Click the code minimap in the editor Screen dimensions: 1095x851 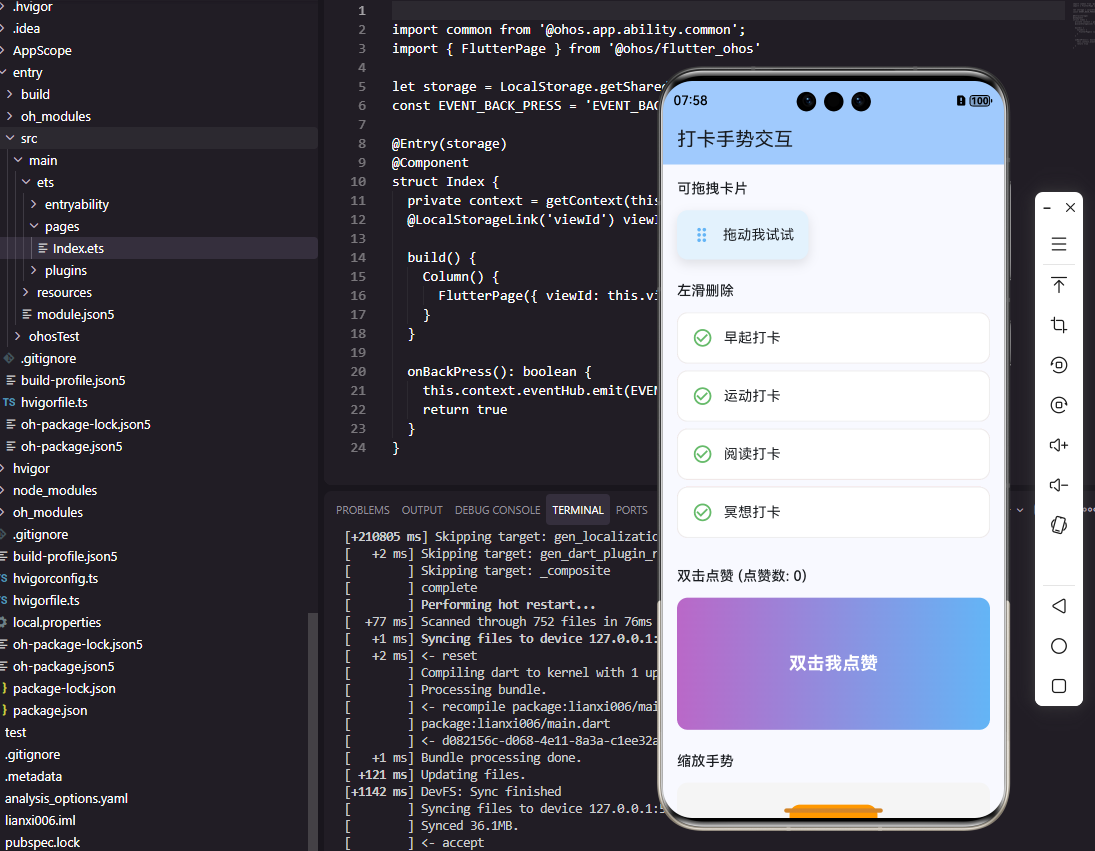pyautogui.click(x=1083, y=28)
